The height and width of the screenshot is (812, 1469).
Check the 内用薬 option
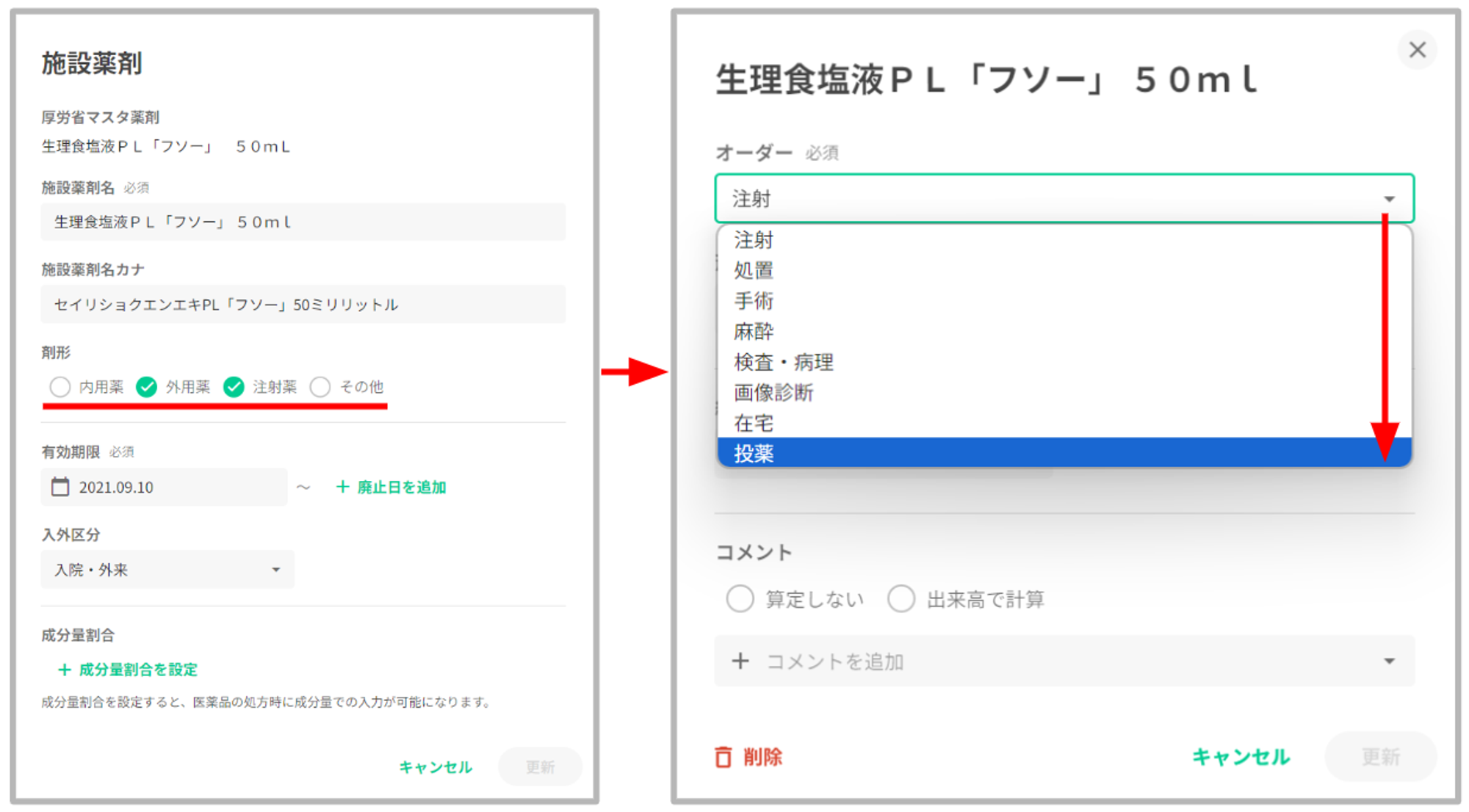(60, 387)
